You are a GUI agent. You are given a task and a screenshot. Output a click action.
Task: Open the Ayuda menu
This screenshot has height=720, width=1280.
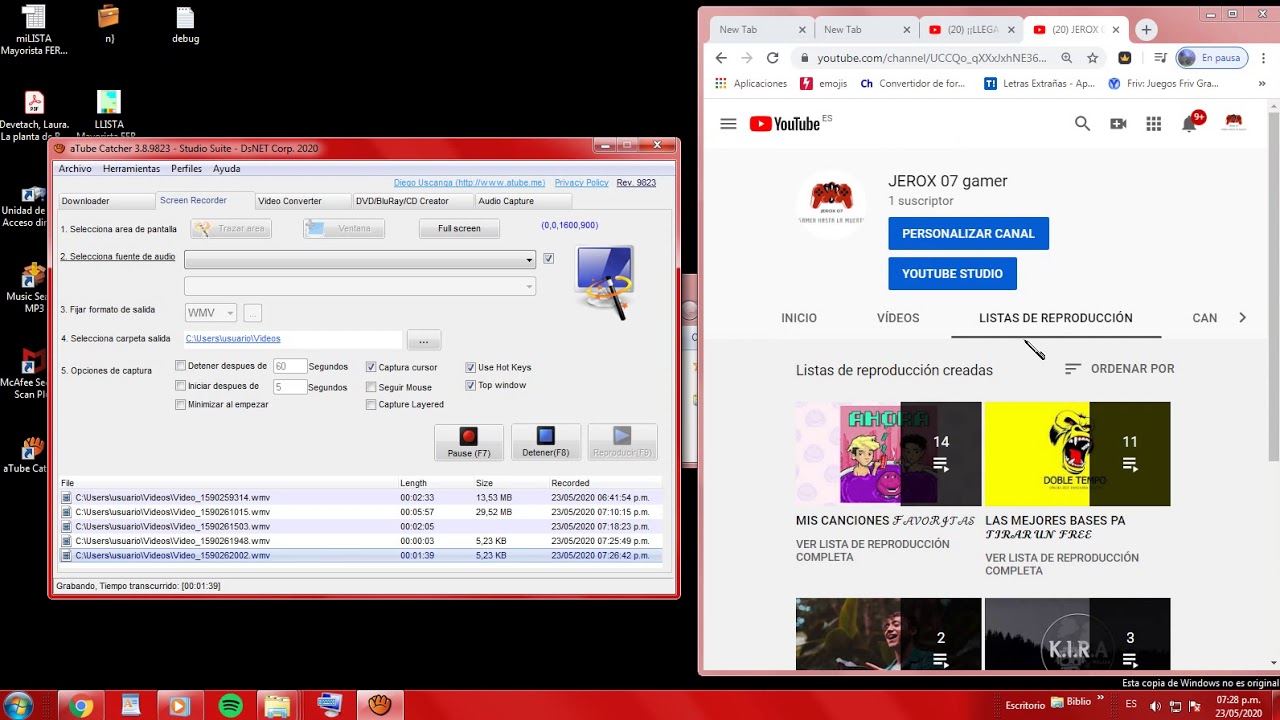[226, 169]
